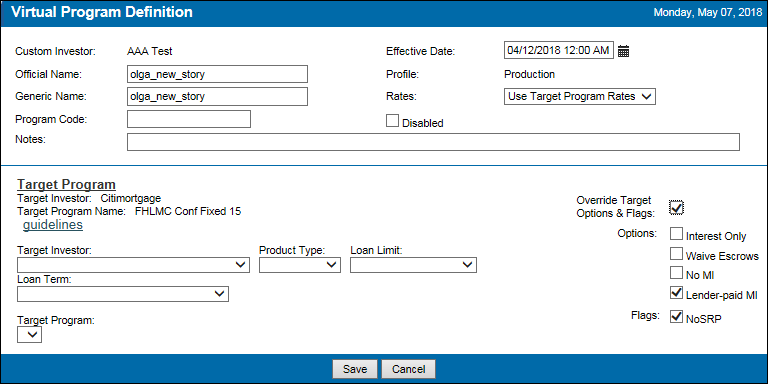Open the Loan Term dropdown
The width and height of the screenshot is (768, 384).
coord(123,294)
